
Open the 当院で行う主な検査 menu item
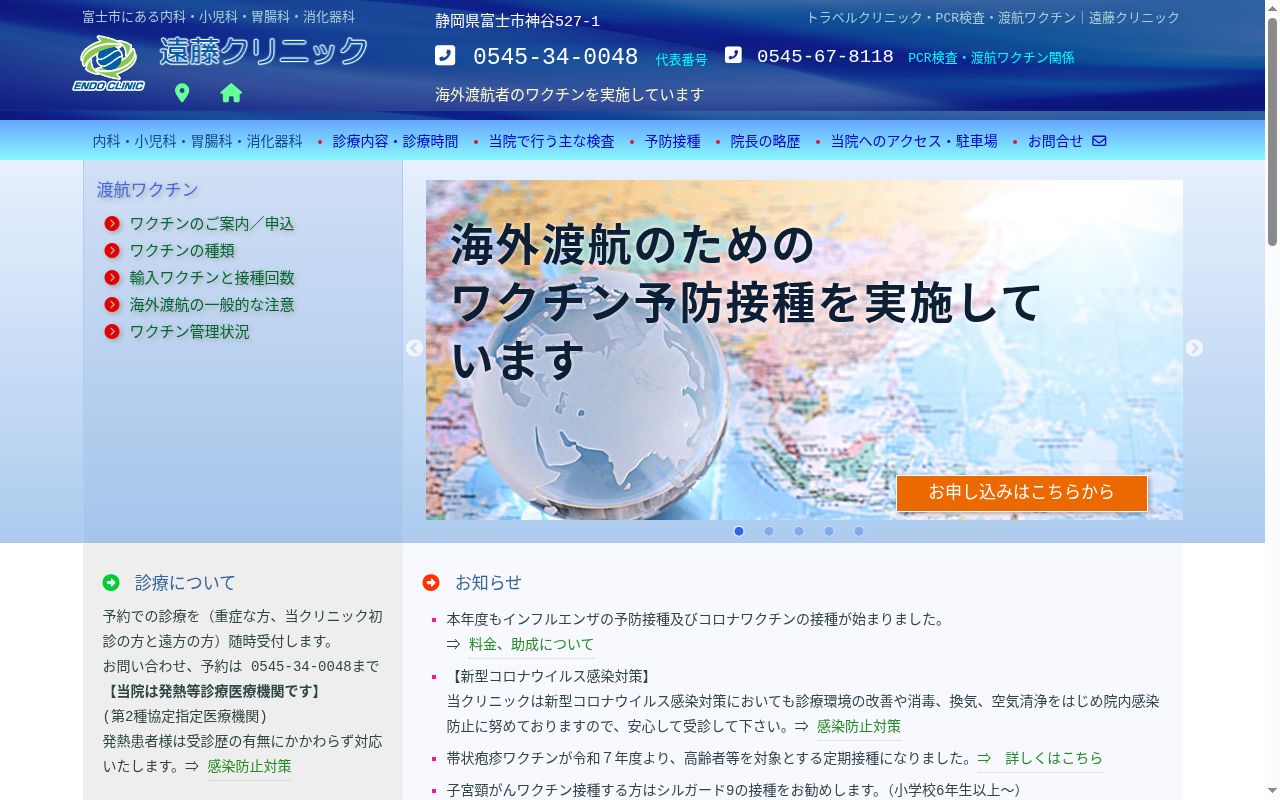tap(551, 141)
